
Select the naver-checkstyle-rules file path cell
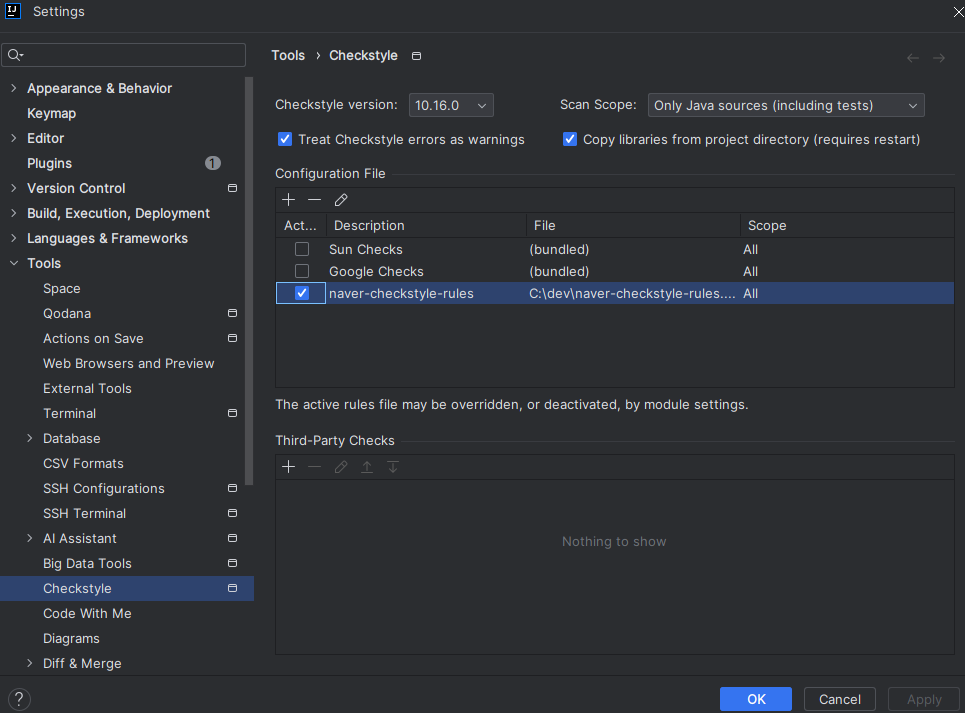pos(632,293)
